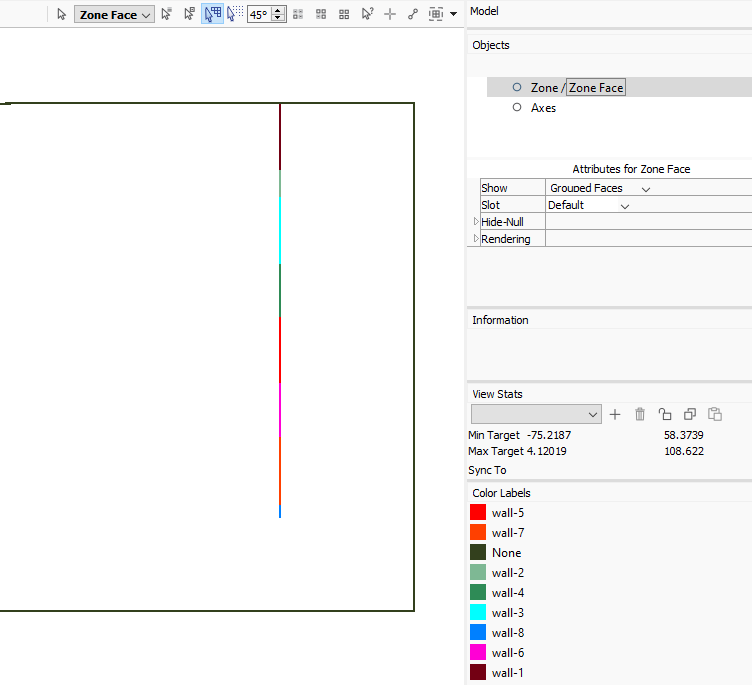Delete view stat with trash icon
This screenshot has height=685, width=752.
pyautogui.click(x=640, y=414)
